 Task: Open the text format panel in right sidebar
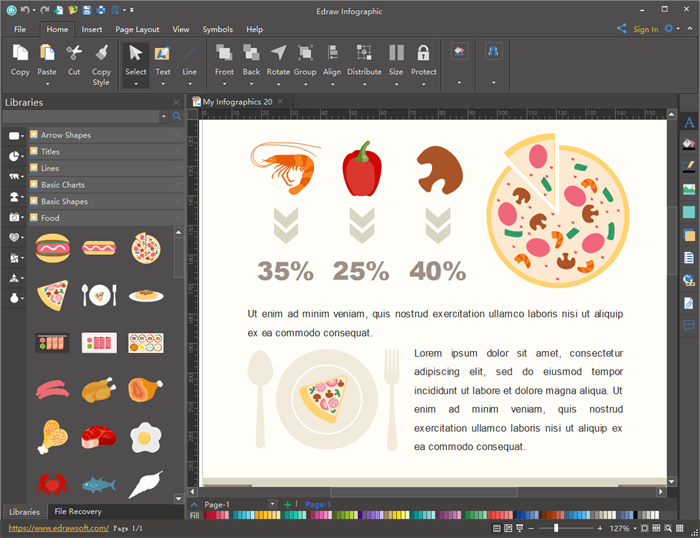click(689, 123)
